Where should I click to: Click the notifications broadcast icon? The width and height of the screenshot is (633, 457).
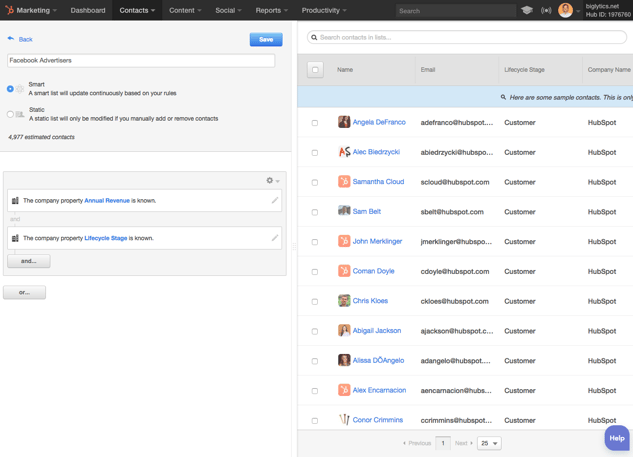tap(546, 10)
